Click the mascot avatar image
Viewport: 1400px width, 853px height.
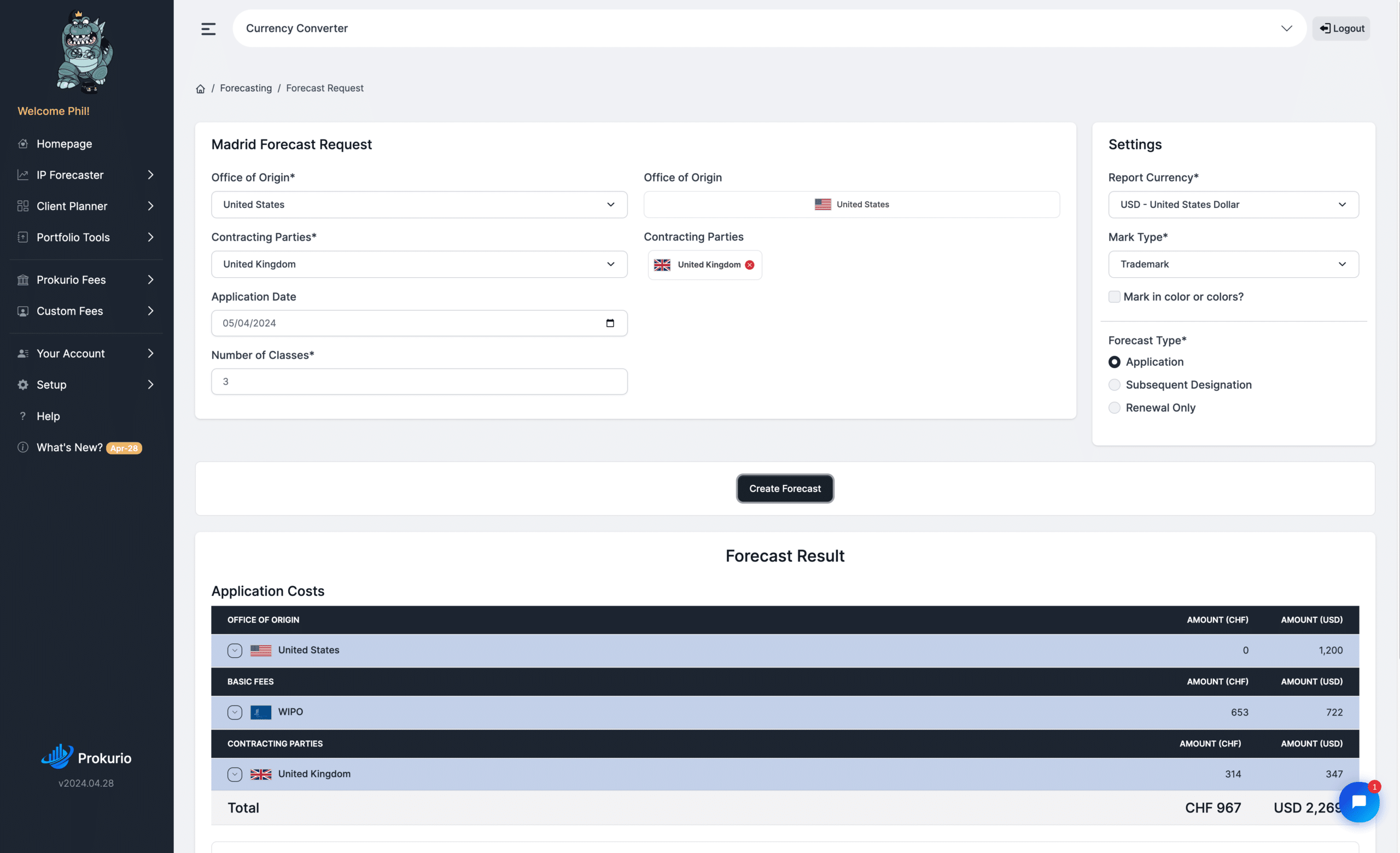pos(84,51)
